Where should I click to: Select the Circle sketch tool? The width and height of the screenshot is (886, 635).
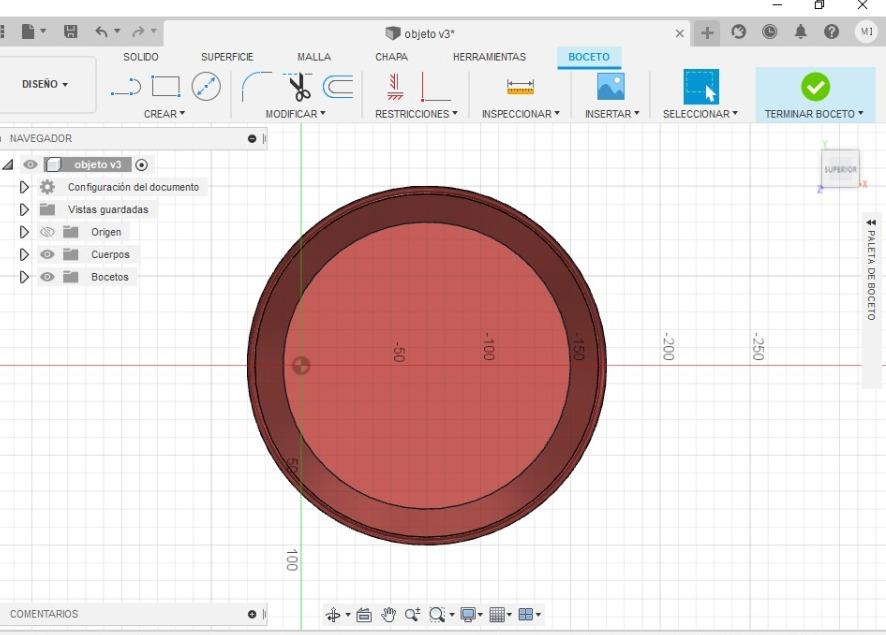(206, 86)
